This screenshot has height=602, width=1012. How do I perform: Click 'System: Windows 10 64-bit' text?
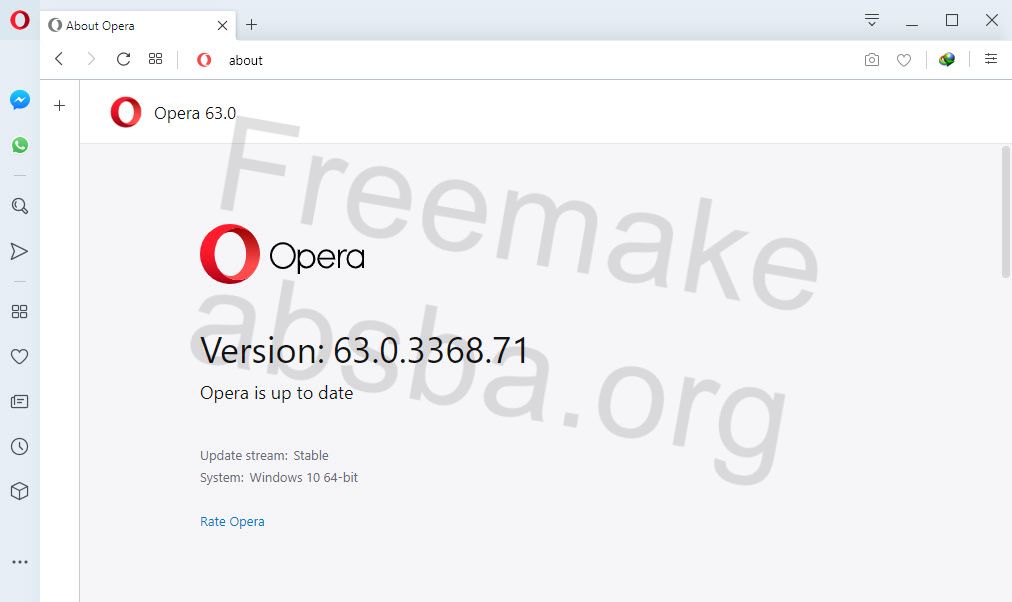[x=279, y=477]
